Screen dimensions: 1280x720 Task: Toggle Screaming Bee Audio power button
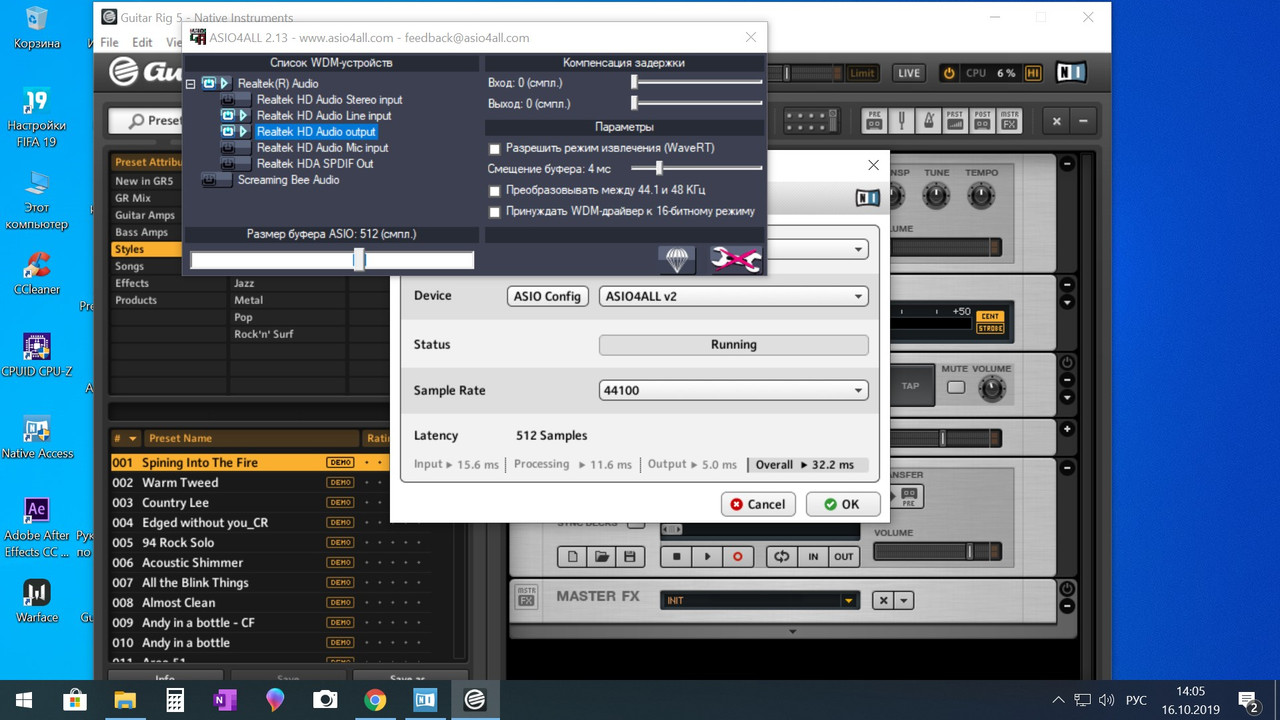(x=209, y=180)
